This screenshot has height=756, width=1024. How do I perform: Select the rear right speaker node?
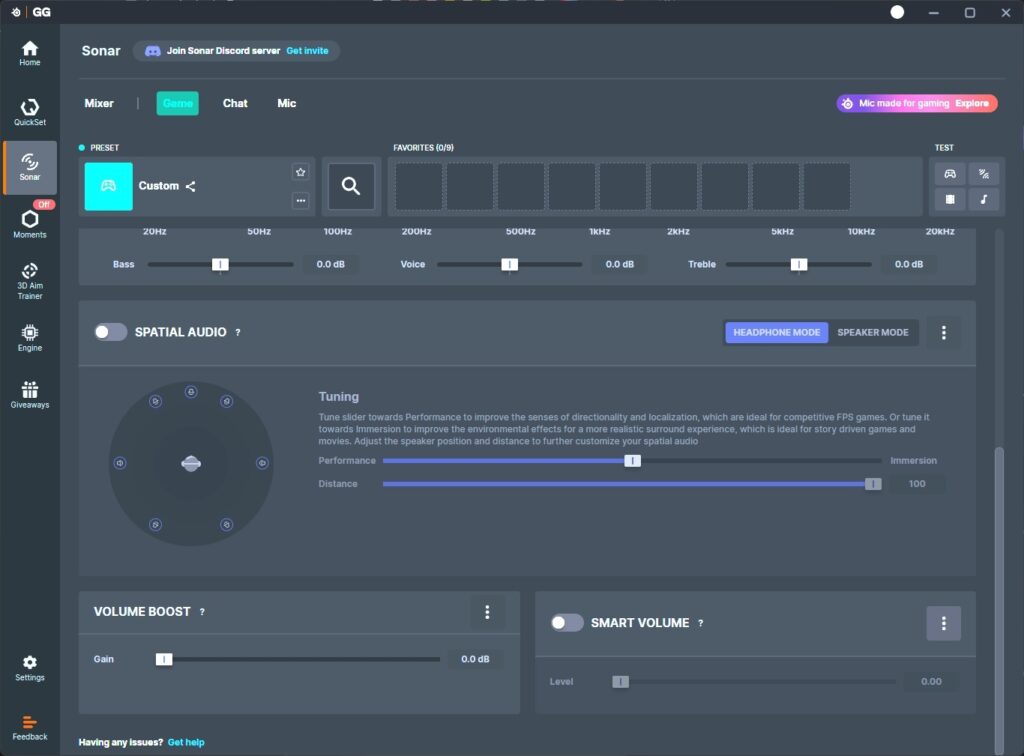point(226,524)
